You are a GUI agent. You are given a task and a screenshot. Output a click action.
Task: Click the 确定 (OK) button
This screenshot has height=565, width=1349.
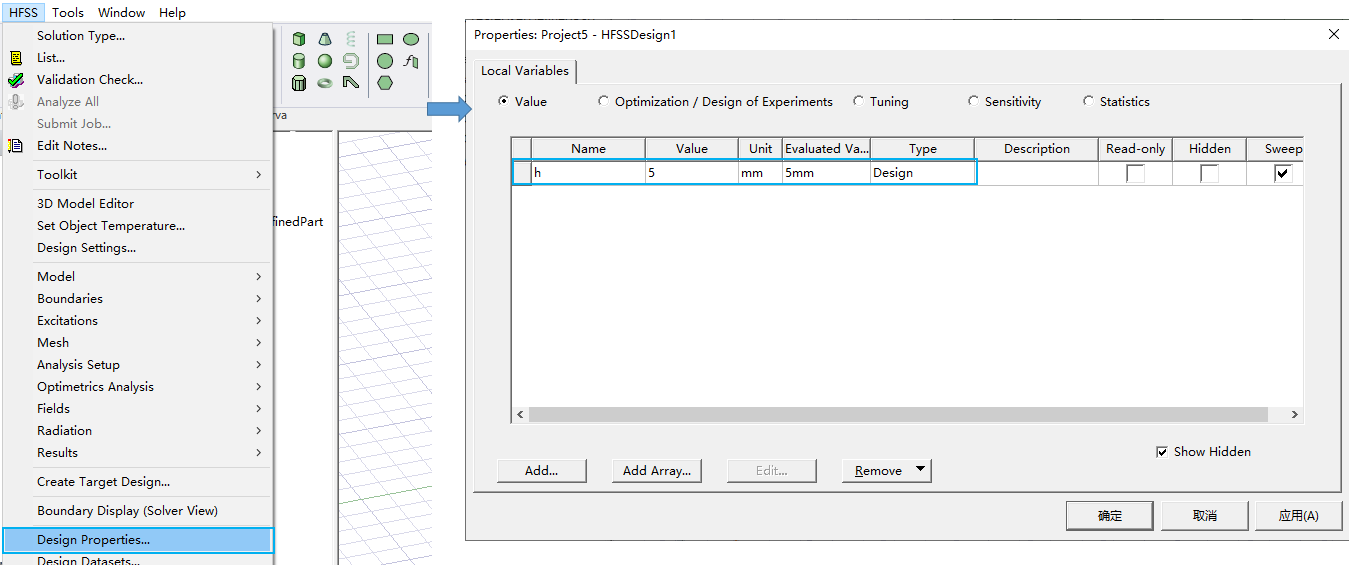(x=1109, y=515)
